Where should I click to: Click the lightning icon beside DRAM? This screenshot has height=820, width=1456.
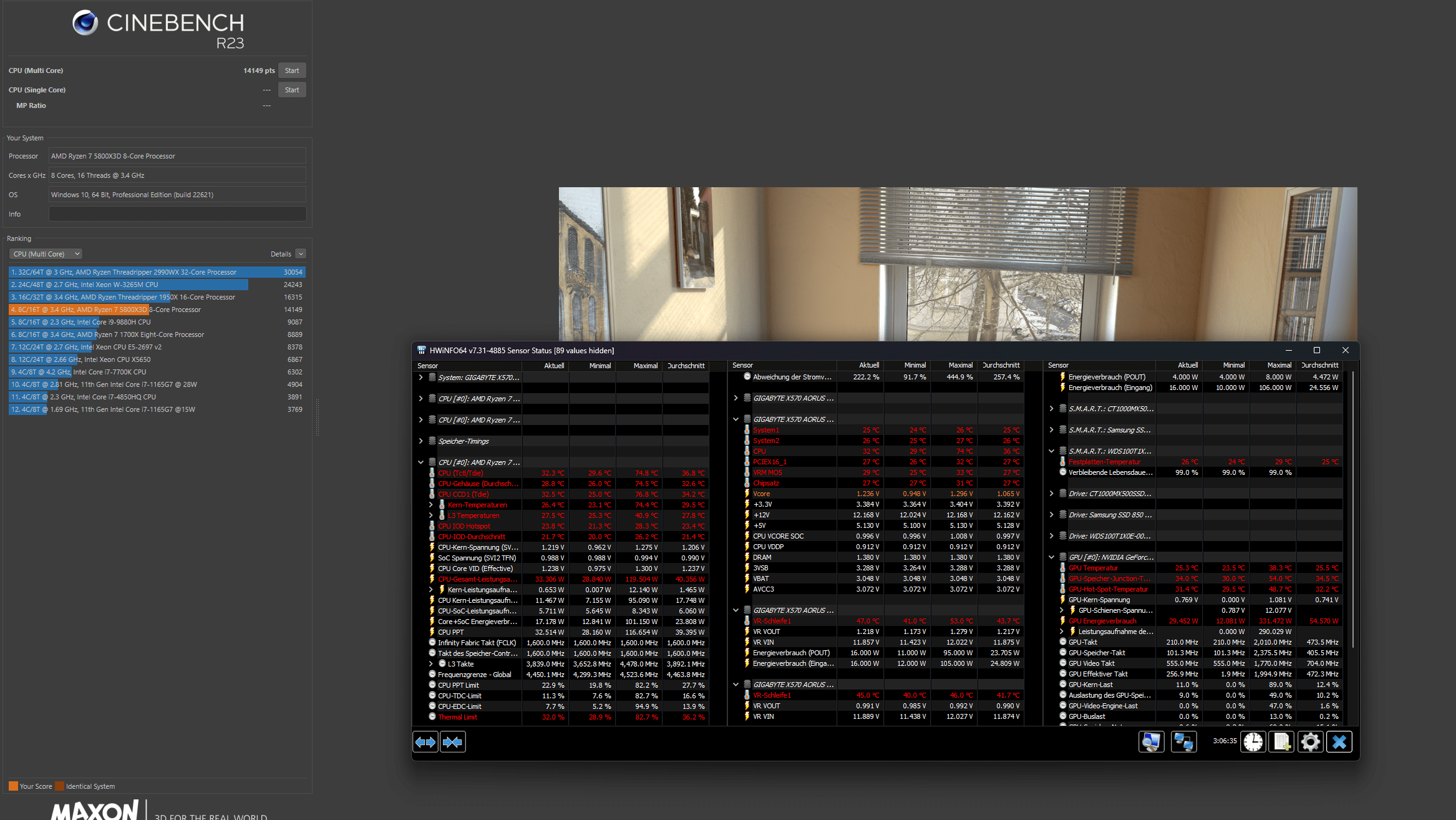click(747, 557)
